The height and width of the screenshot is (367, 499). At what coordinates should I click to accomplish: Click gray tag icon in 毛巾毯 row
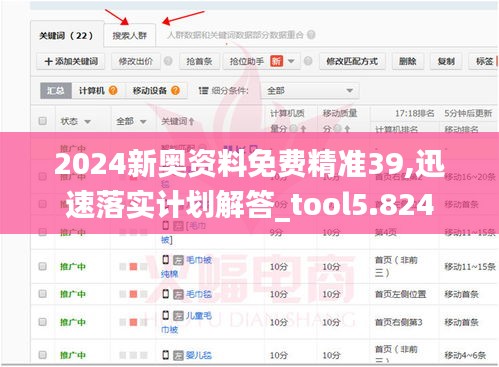pos(178,294)
